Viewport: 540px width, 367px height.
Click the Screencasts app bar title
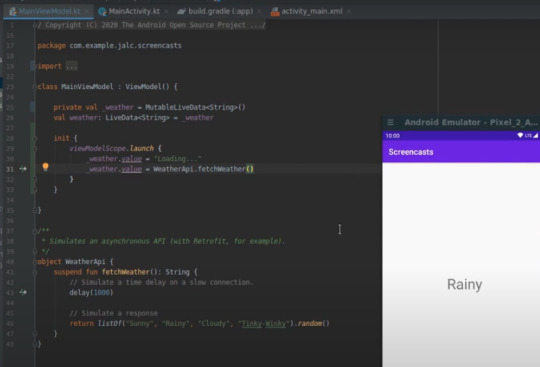coord(411,152)
